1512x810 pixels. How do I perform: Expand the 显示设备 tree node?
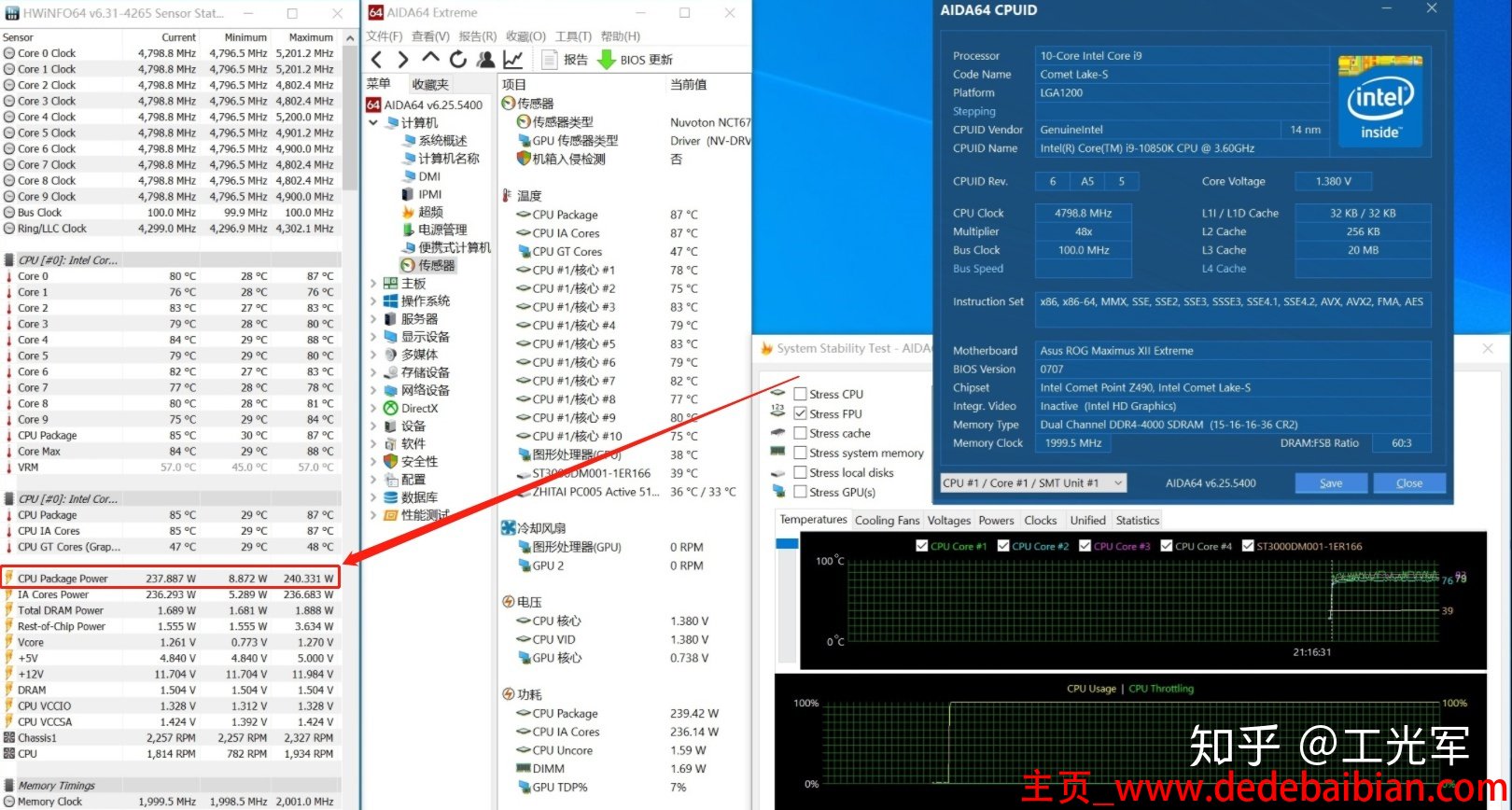[373, 336]
